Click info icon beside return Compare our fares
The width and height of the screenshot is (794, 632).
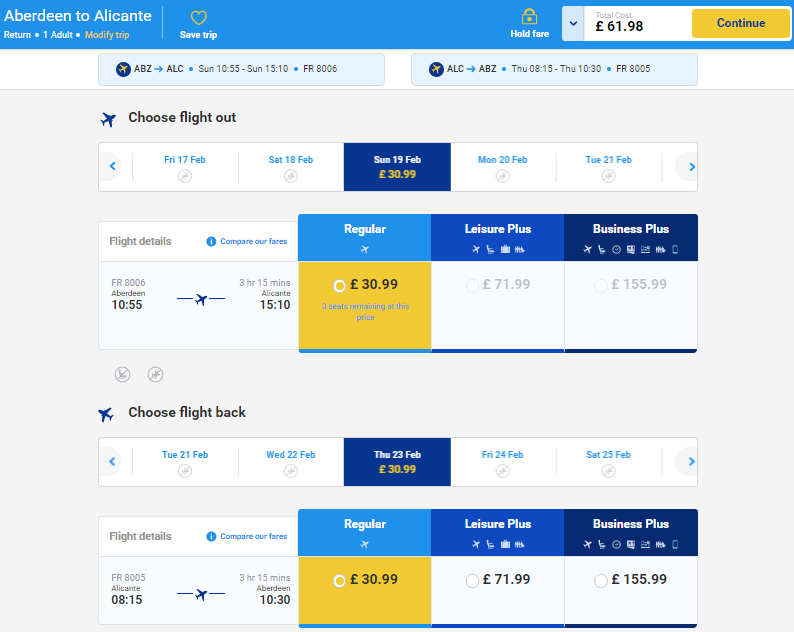[x=211, y=536]
